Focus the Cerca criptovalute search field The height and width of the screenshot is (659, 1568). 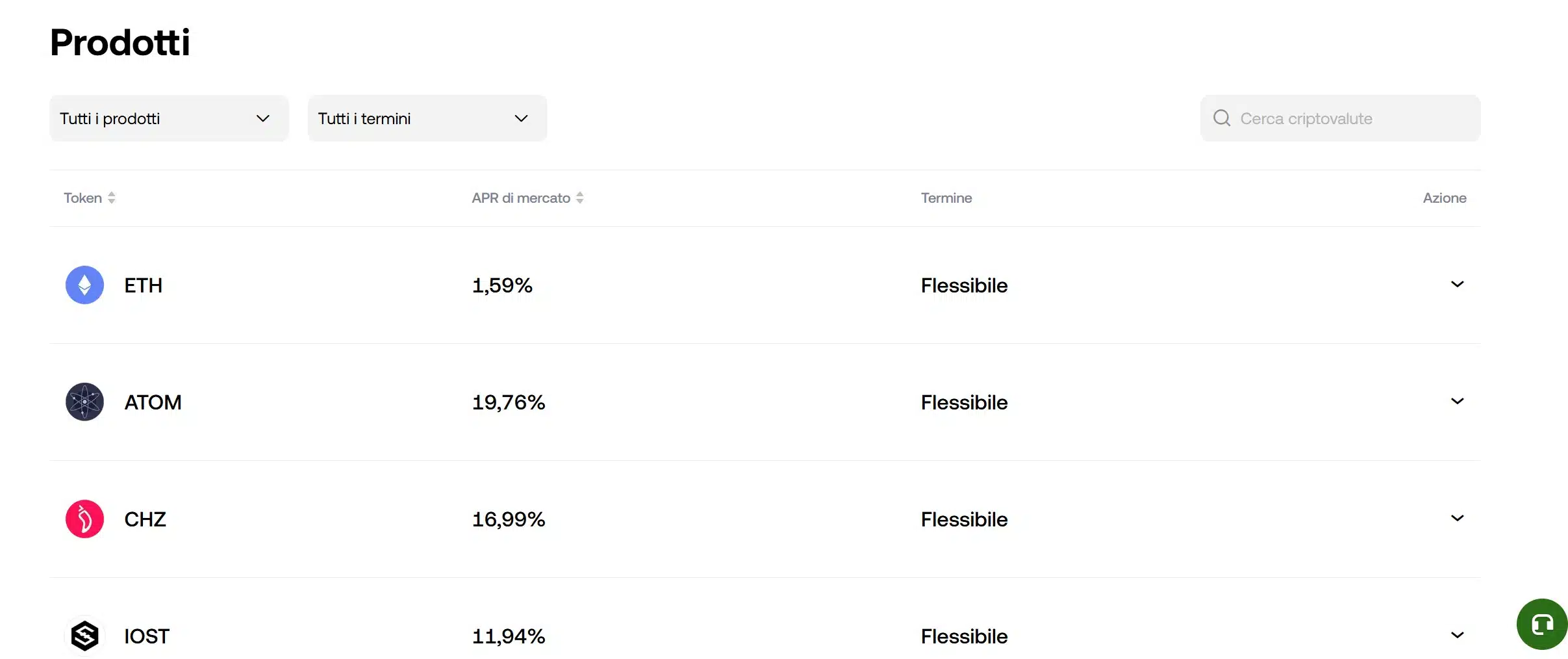click(1351, 118)
